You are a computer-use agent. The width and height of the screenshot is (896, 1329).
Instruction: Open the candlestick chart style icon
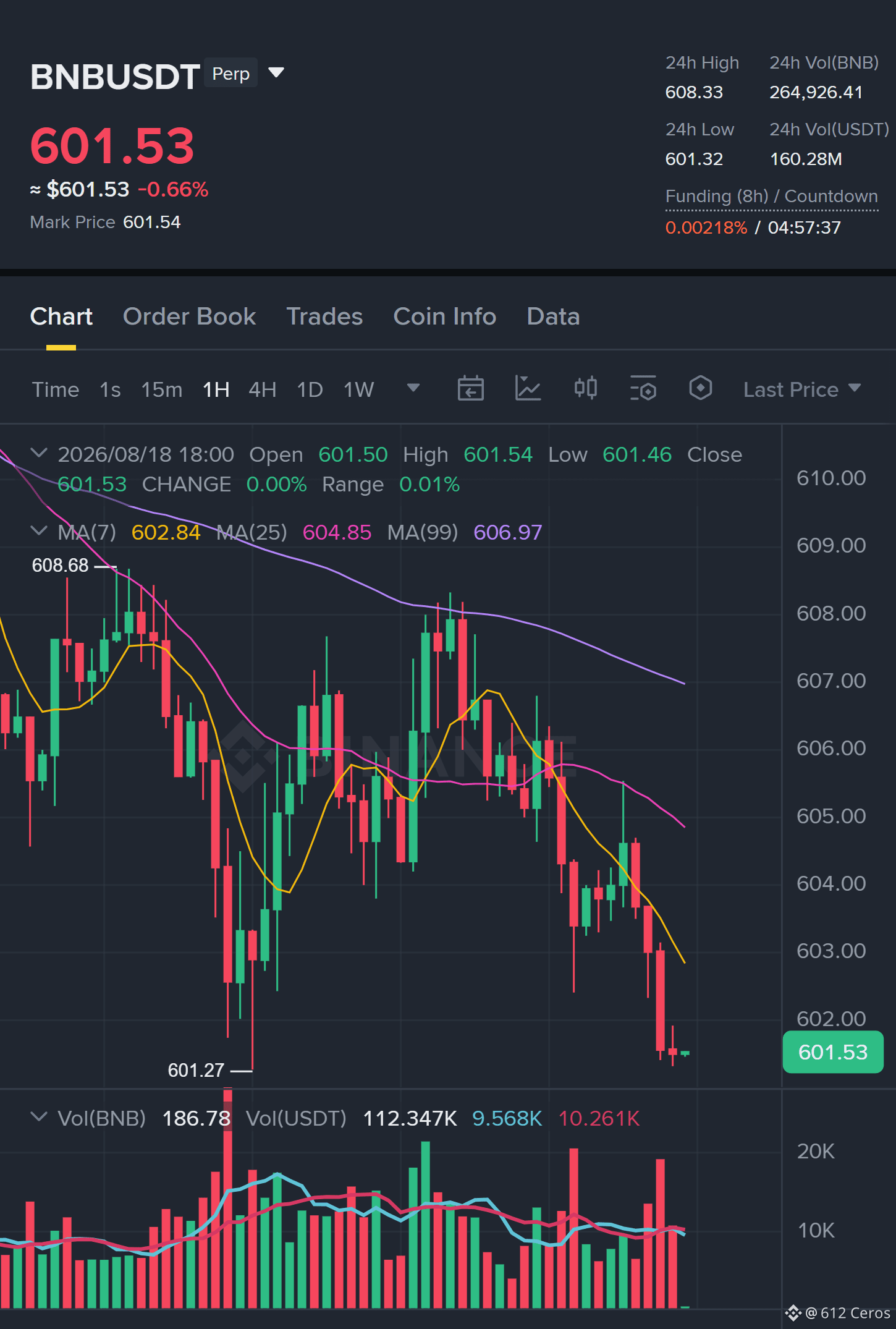pyautogui.click(x=585, y=388)
